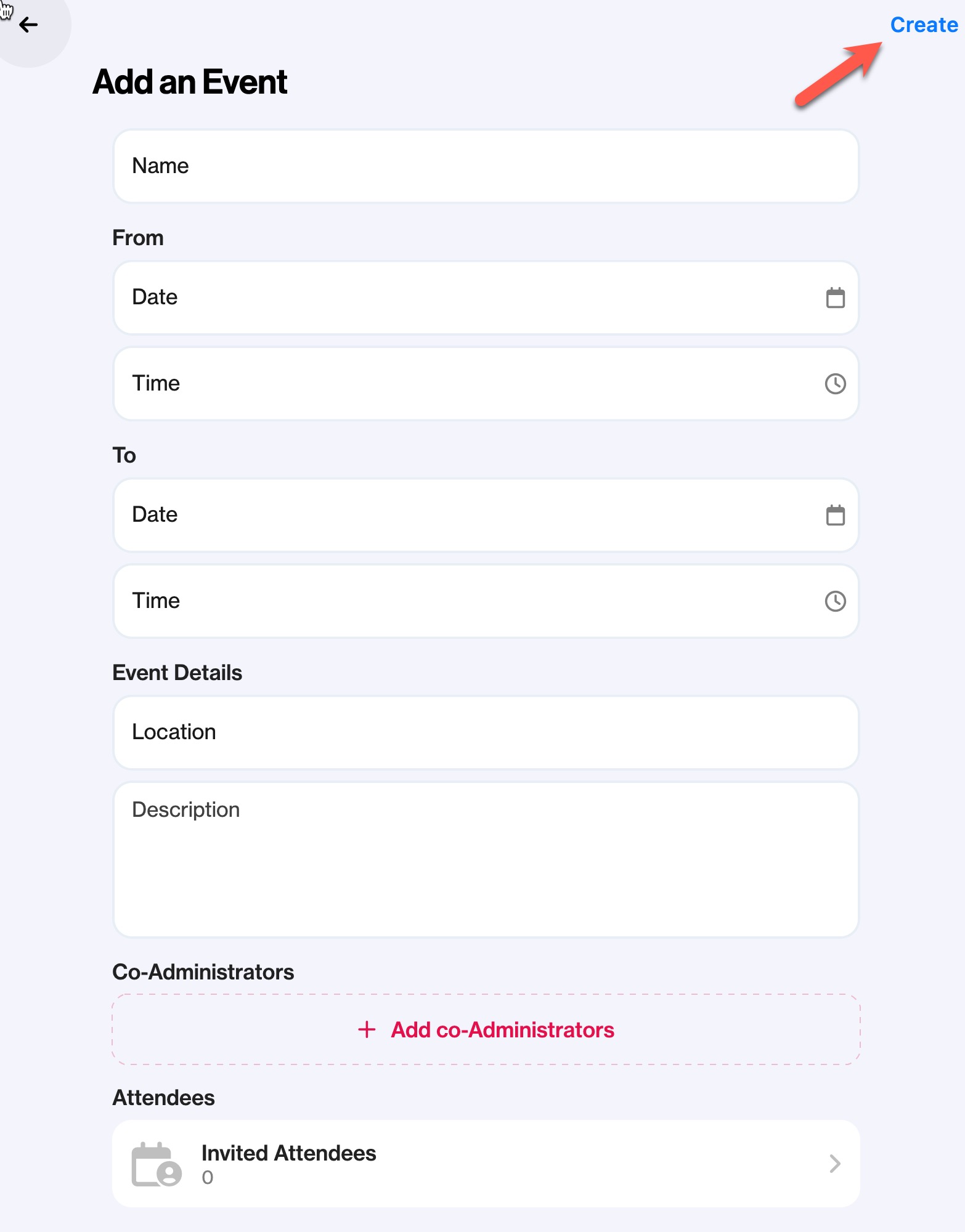Screen dimensions: 965x1232
Task: Open the From date calendar icon
Action: pyautogui.click(x=835, y=298)
